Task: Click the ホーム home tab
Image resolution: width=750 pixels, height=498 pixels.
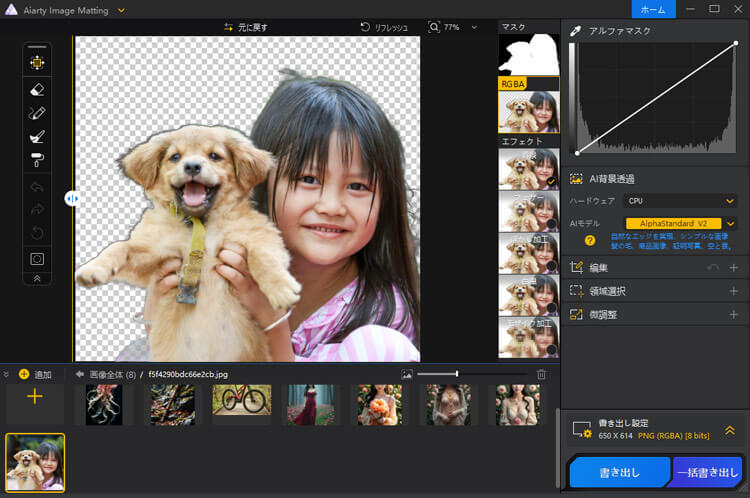Action: coord(653,10)
